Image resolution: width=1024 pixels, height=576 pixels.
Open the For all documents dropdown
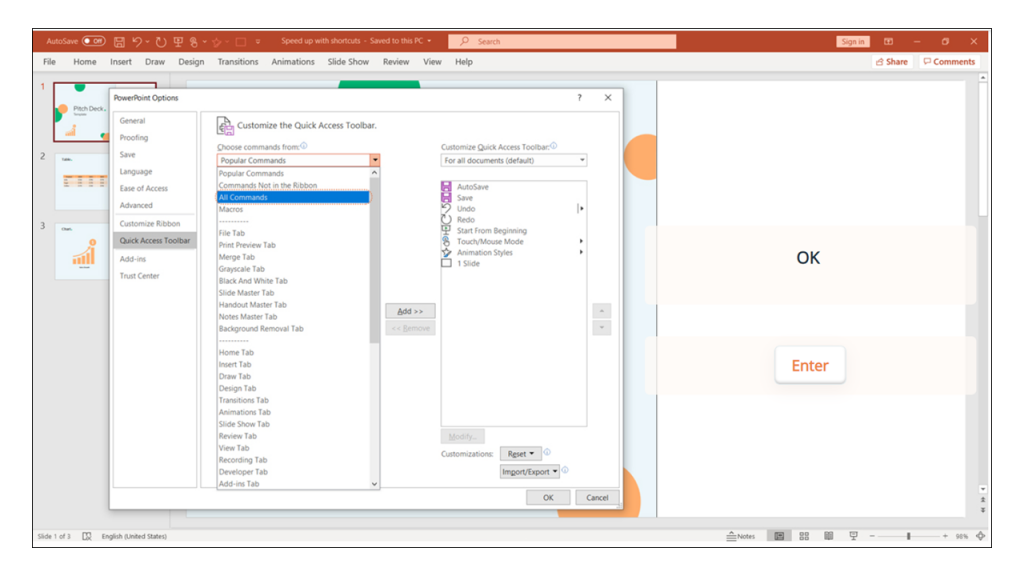(x=514, y=160)
